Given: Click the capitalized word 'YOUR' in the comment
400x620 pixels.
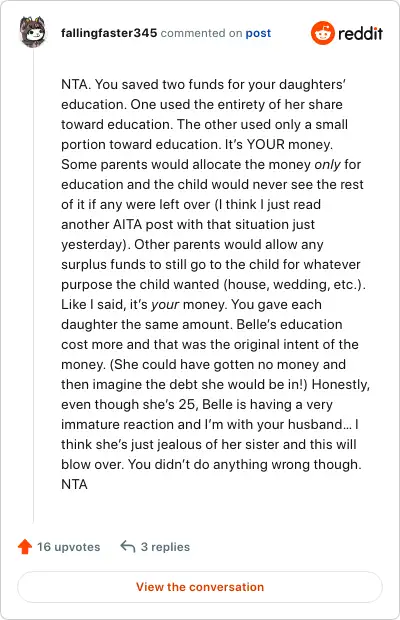Looking at the screenshot, I should click(266, 144).
